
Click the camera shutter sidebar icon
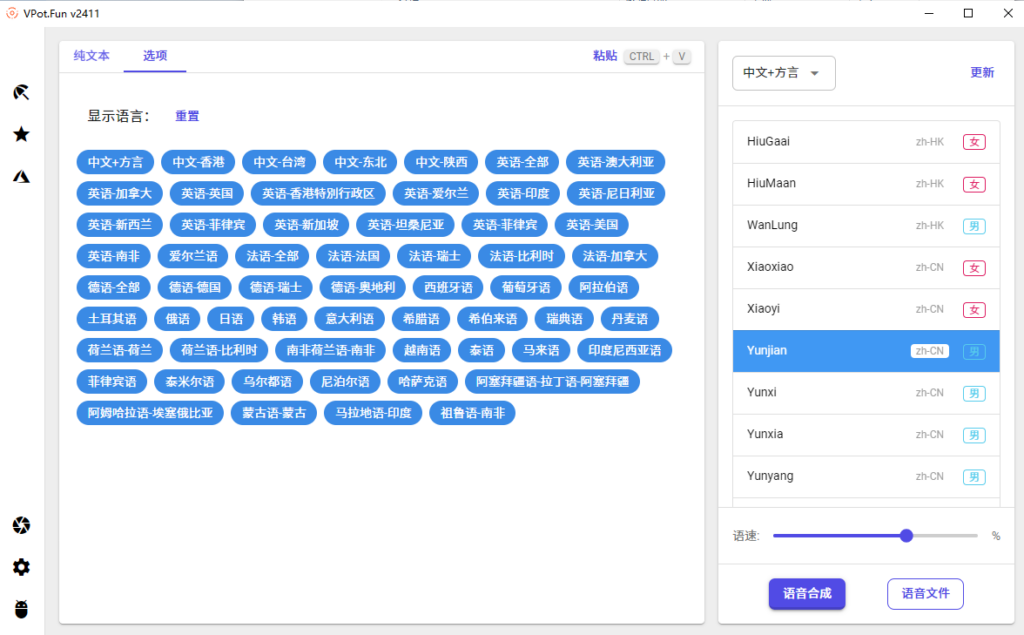21,525
